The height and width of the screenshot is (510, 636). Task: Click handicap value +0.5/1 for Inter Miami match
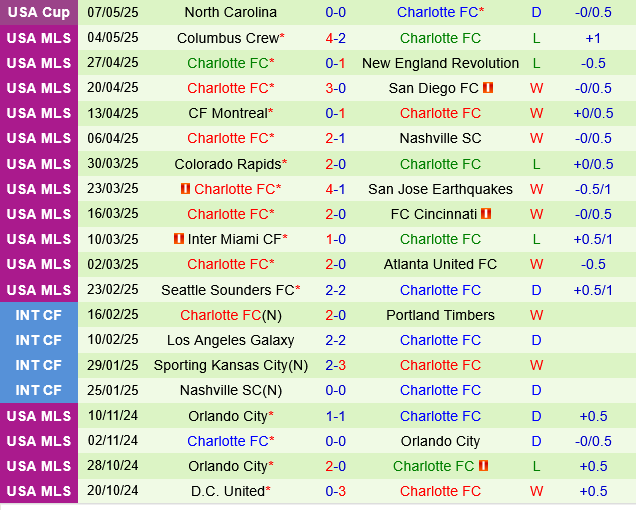point(593,239)
